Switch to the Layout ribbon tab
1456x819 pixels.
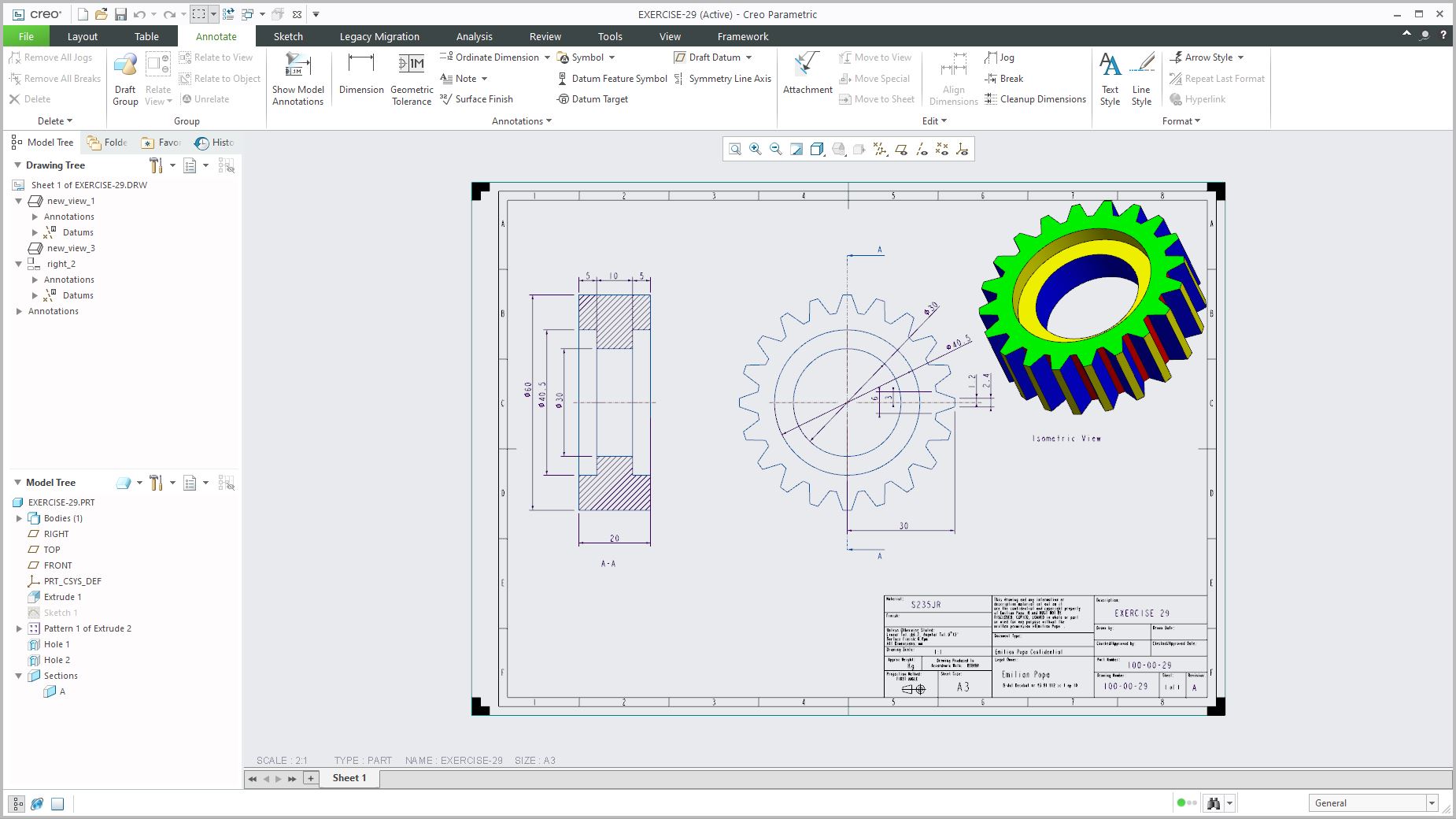click(83, 36)
